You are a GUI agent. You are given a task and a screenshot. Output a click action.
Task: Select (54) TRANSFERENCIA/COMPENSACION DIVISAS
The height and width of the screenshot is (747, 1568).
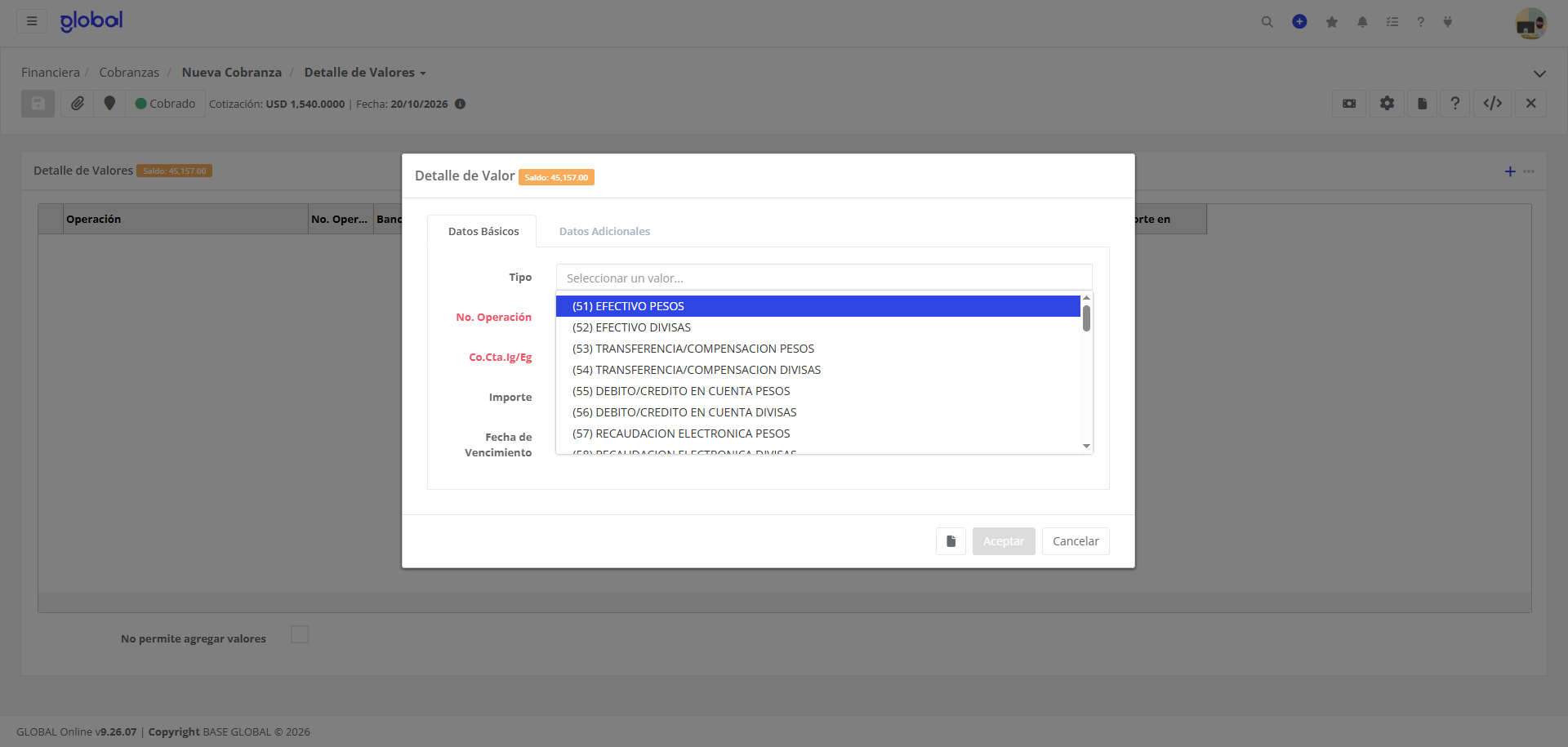pos(817,370)
